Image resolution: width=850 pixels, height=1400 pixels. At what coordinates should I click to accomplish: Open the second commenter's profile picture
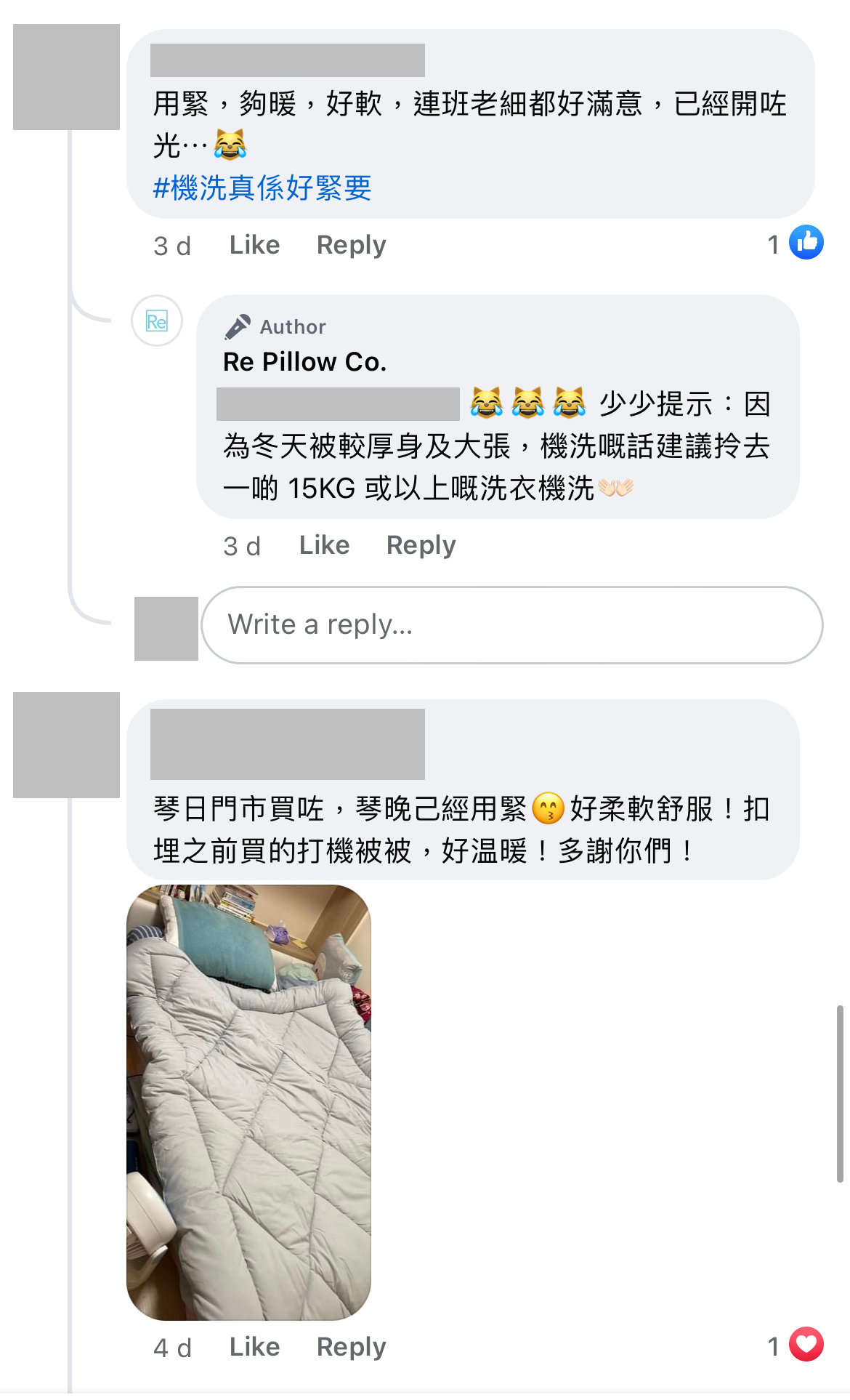[x=67, y=745]
